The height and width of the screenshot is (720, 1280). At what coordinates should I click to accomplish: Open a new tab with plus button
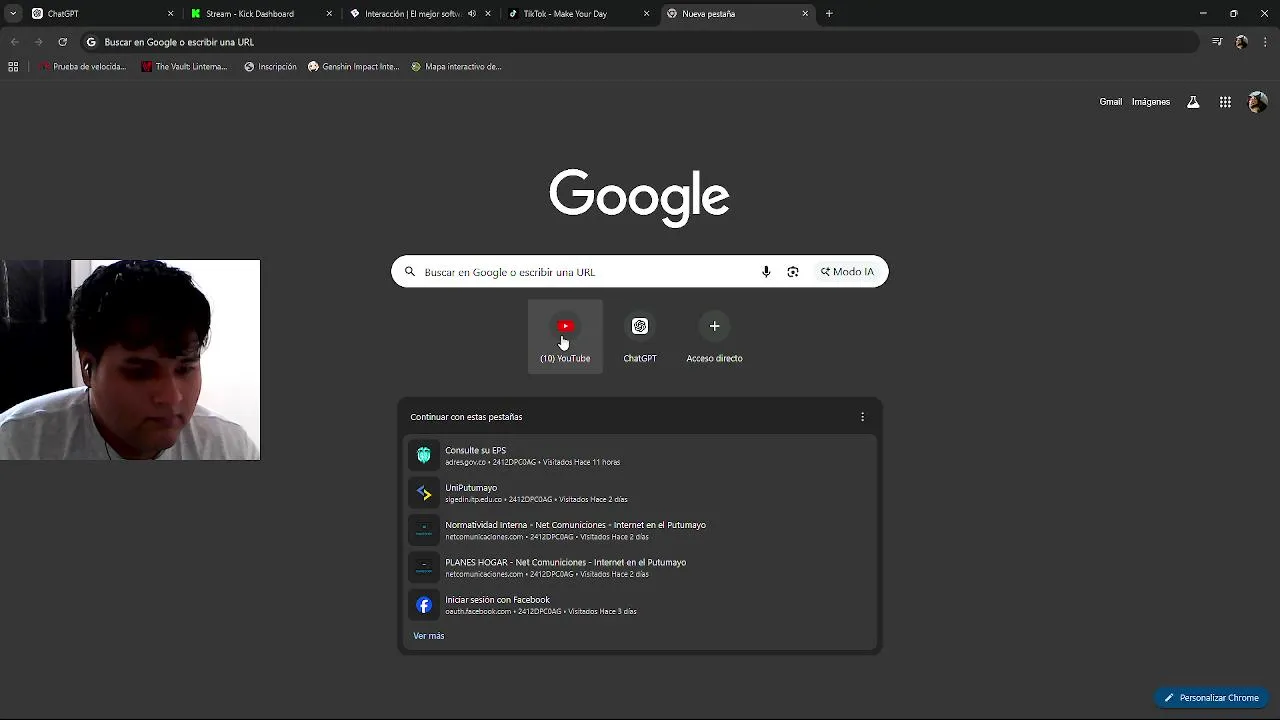point(829,14)
